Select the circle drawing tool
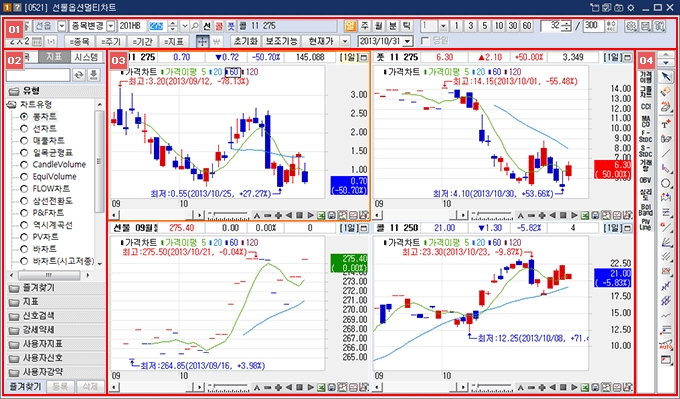Screen dimensions: 680x399 click(x=666, y=183)
